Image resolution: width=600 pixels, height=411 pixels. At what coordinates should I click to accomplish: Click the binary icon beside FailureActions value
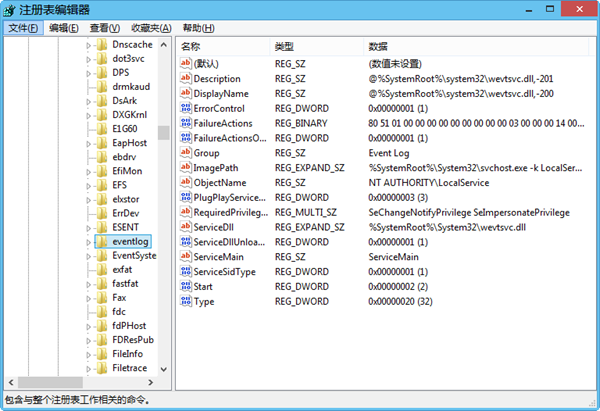coord(186,123)
